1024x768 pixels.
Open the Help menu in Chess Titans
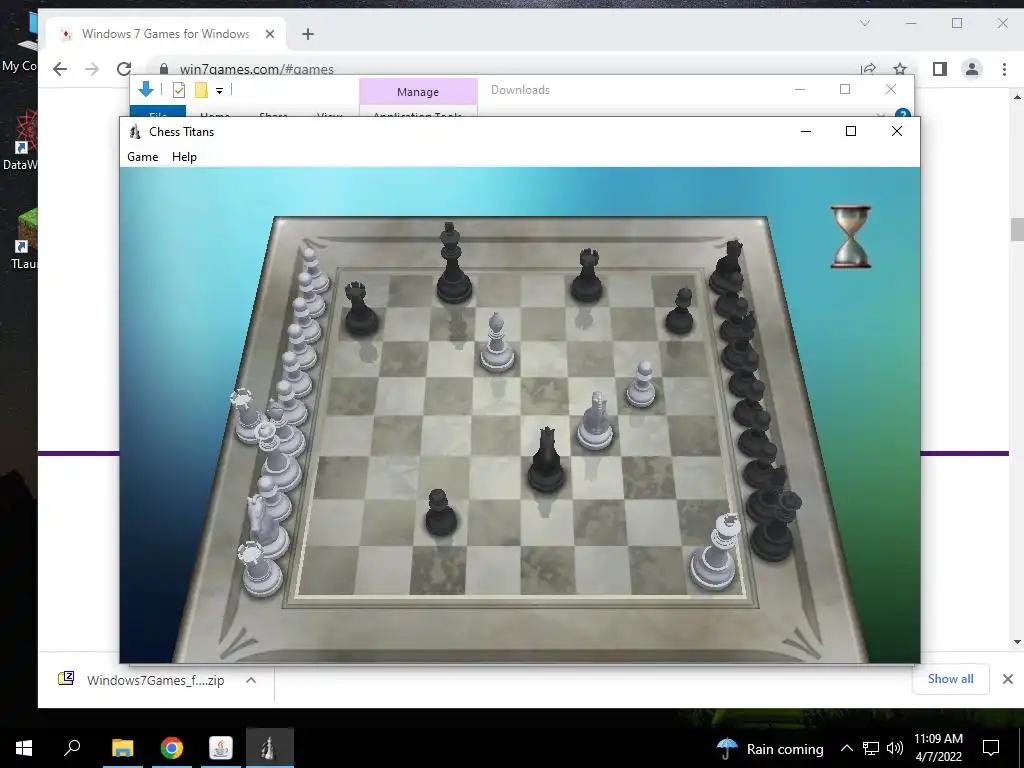pyautogui.click(x=184, y=157)
